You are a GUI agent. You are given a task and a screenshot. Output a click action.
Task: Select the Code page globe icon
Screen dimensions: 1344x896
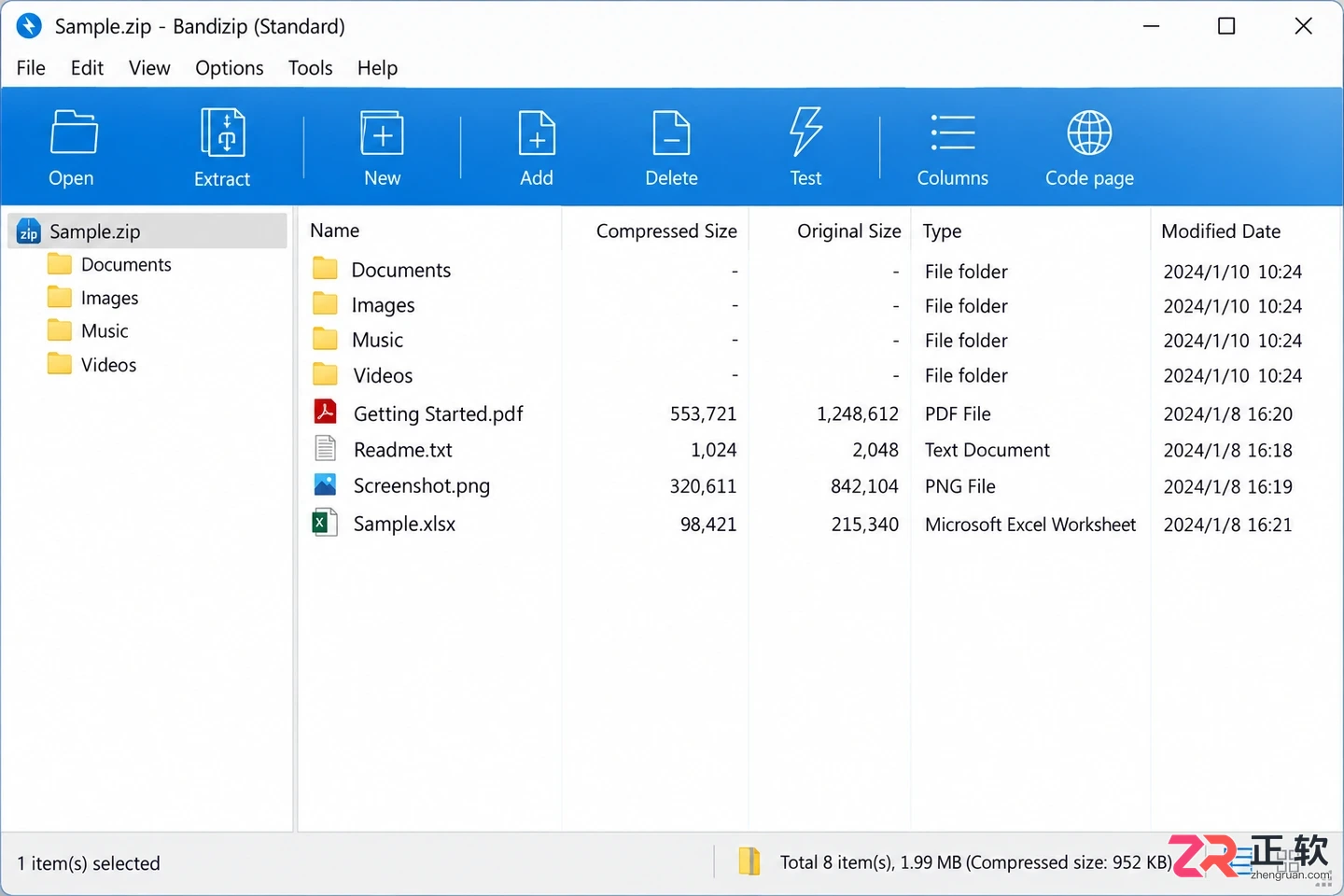(1089, 133)
